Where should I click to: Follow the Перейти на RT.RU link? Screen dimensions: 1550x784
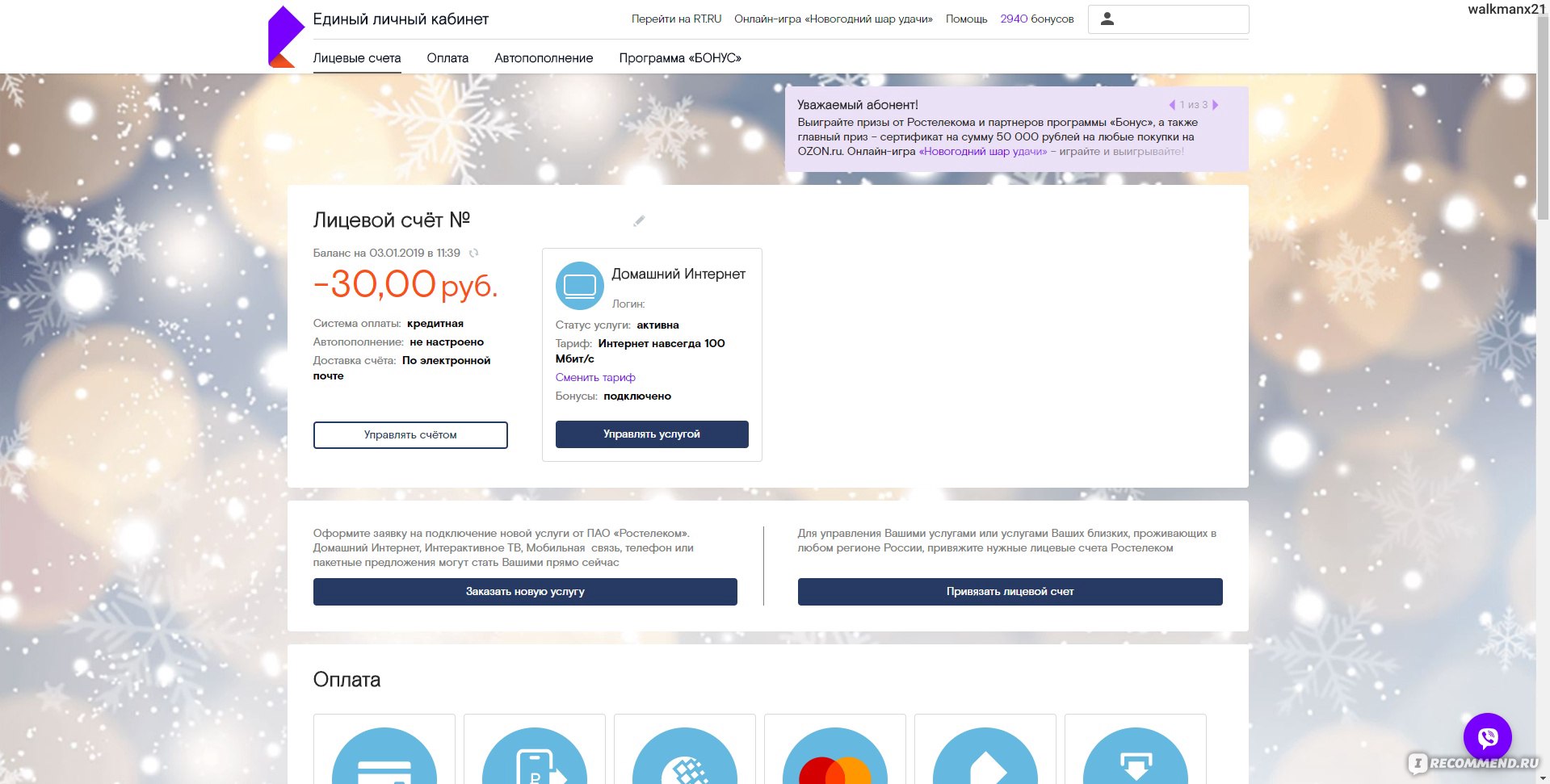click(676, 19)
